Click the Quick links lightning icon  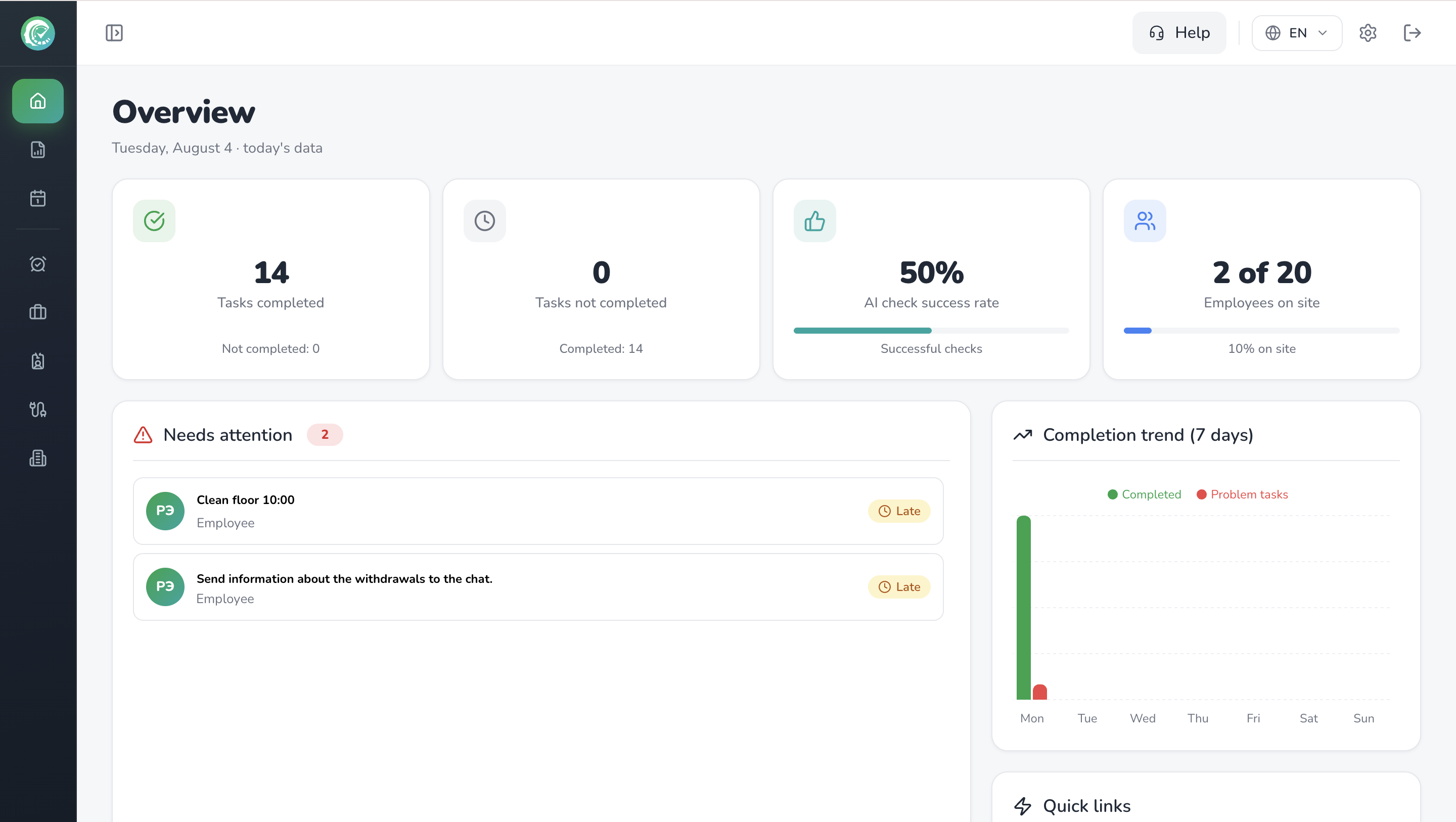[x=1023, y=806]
